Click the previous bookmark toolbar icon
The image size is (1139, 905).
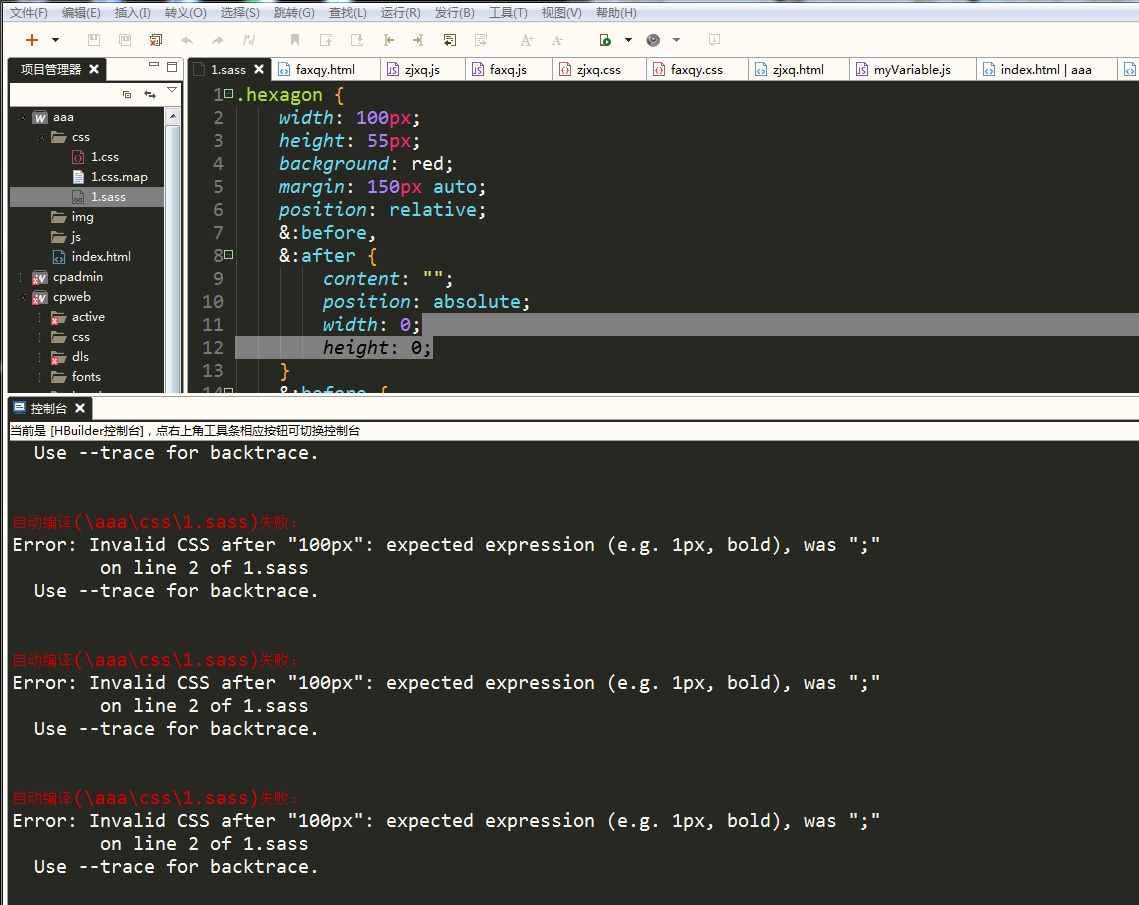point(326,40)
